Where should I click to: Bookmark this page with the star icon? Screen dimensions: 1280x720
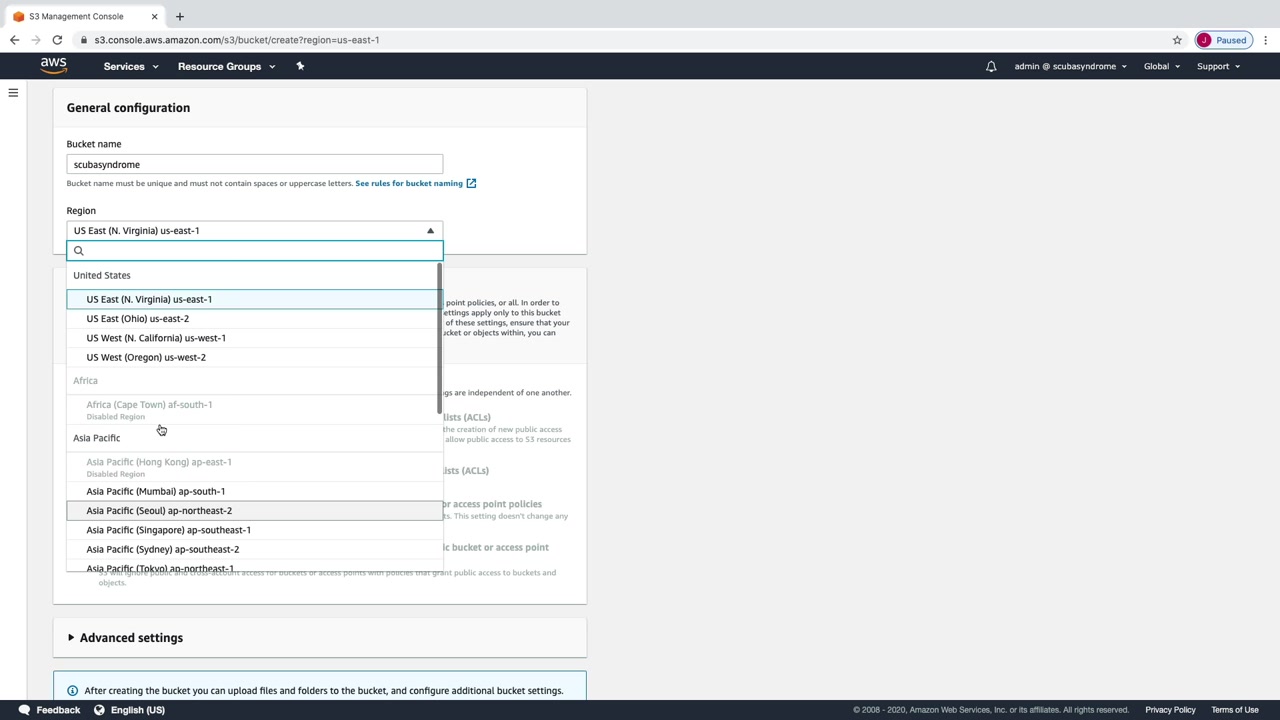point(1177,40)
